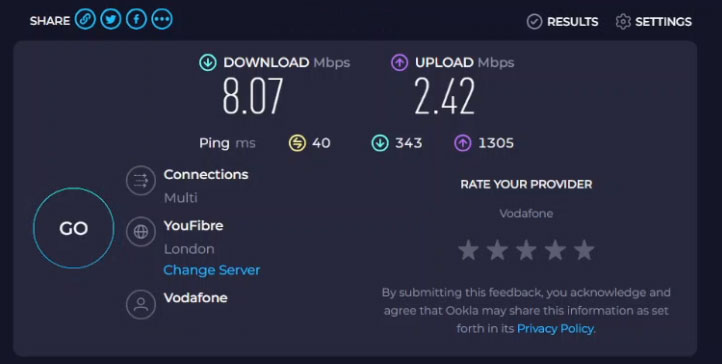Open the RESULTS menu item
Viewport: 722px width, 364px height.
pyautogui.click(x=572, y=22)
